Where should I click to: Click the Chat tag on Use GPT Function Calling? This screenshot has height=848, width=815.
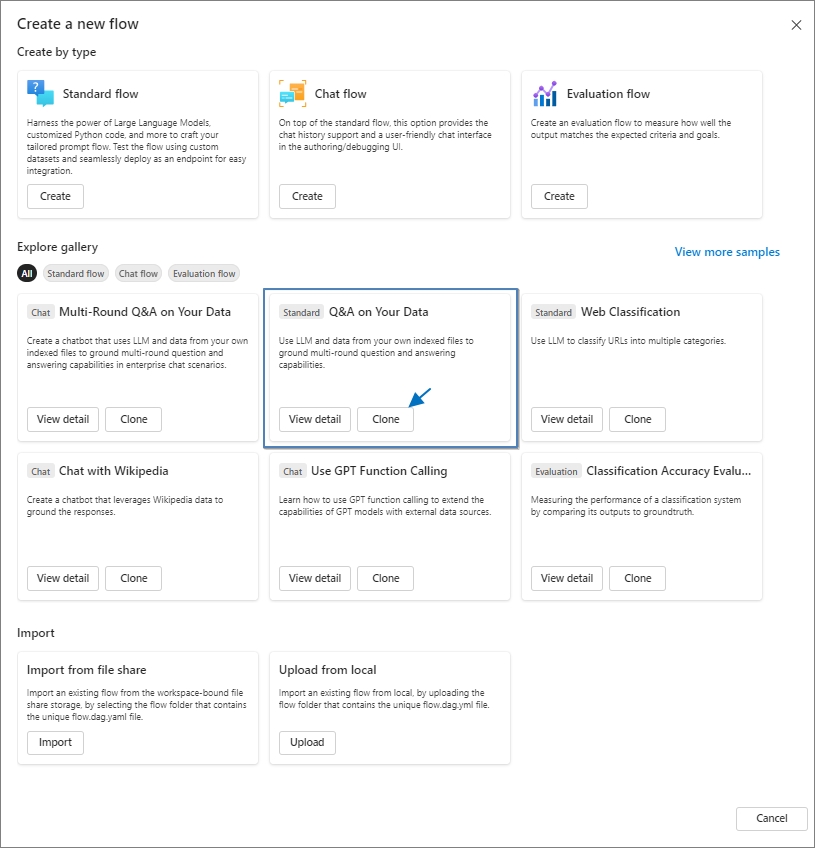(293, 472)
